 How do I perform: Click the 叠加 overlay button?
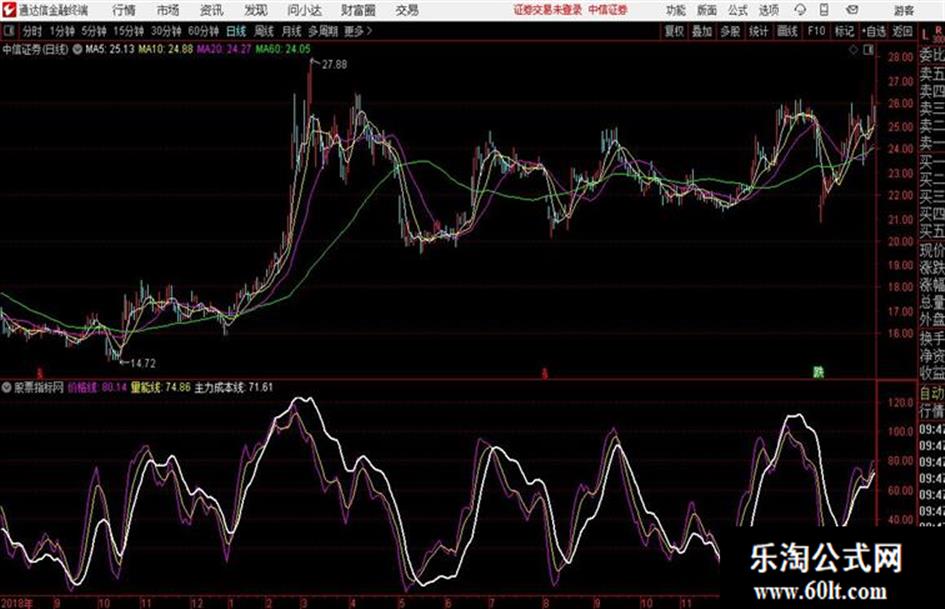click(x=702, y=31)
